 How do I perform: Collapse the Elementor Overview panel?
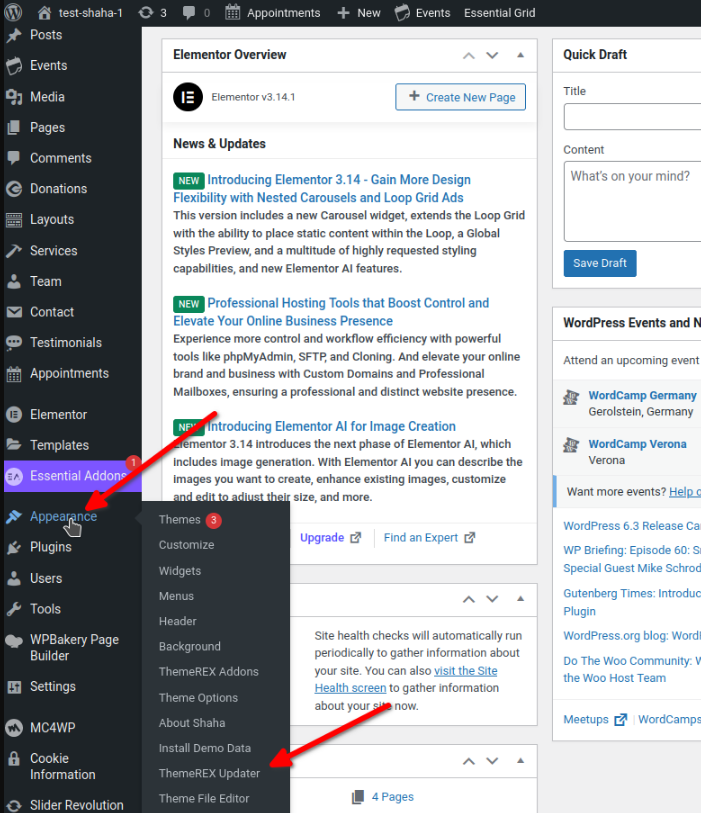click(x=521, y=55)
